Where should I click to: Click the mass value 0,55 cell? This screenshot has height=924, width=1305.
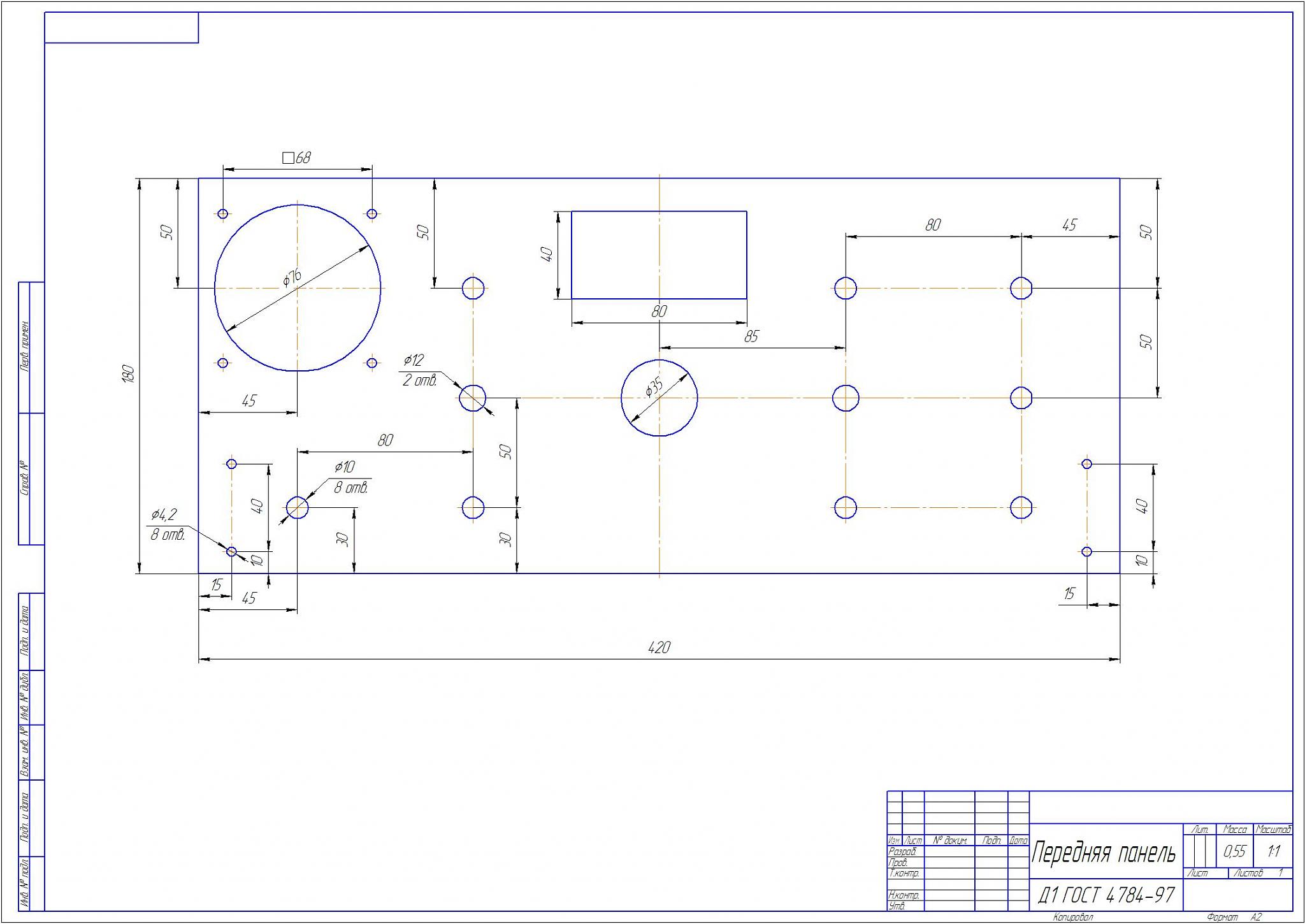click(x=1234, y=851)
